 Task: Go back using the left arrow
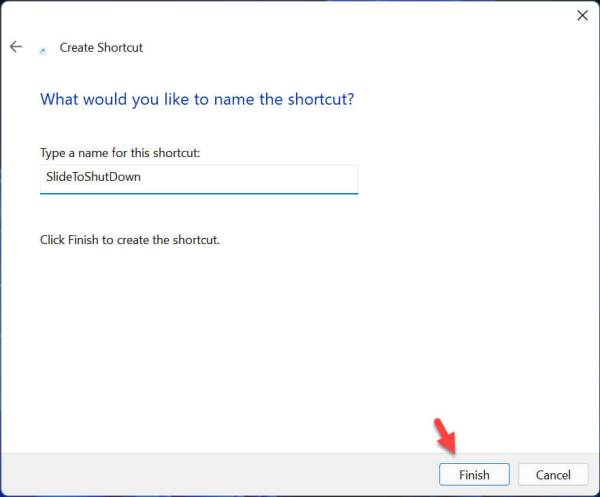point(16,47)
